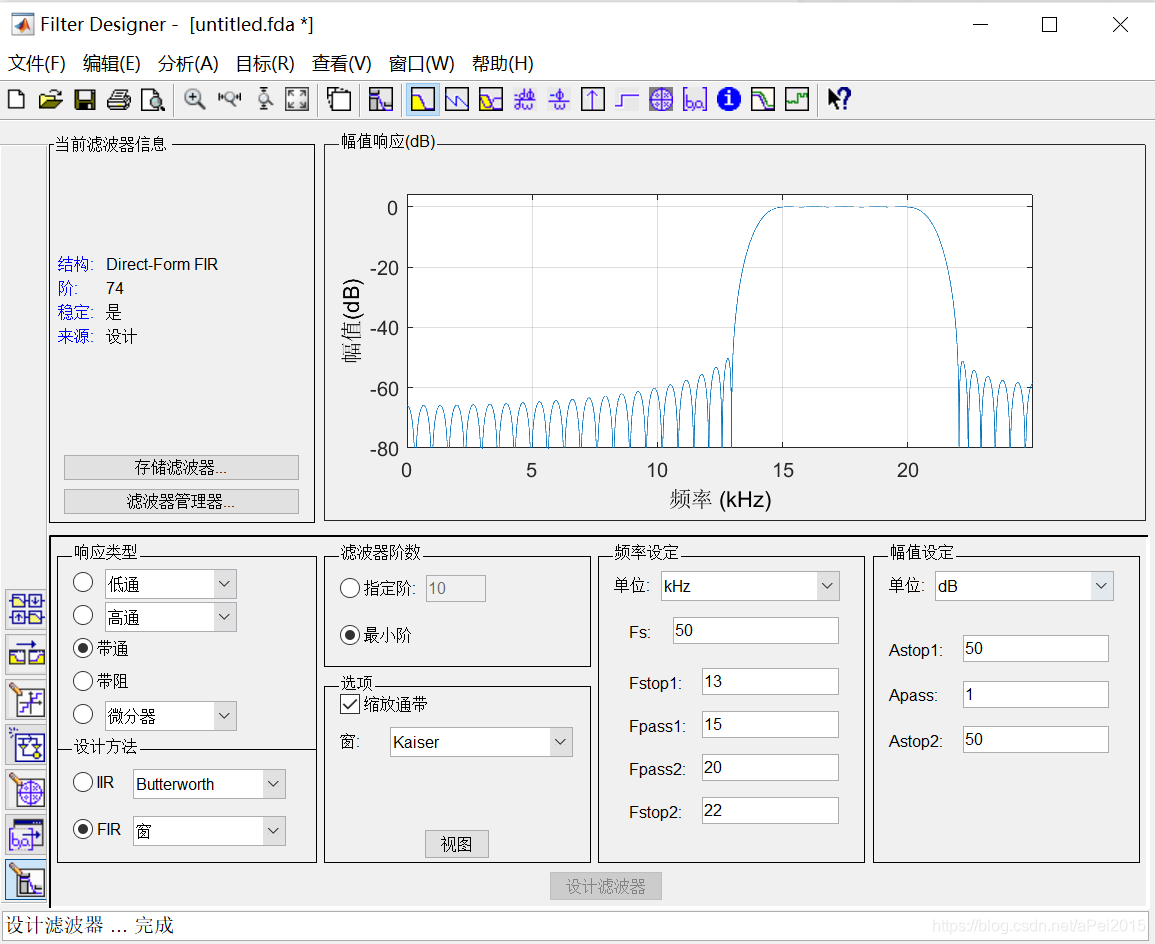Display the Group Delay response
Image resolution: width=1155 pixels, height=944 pixels.
pos(524,99)
